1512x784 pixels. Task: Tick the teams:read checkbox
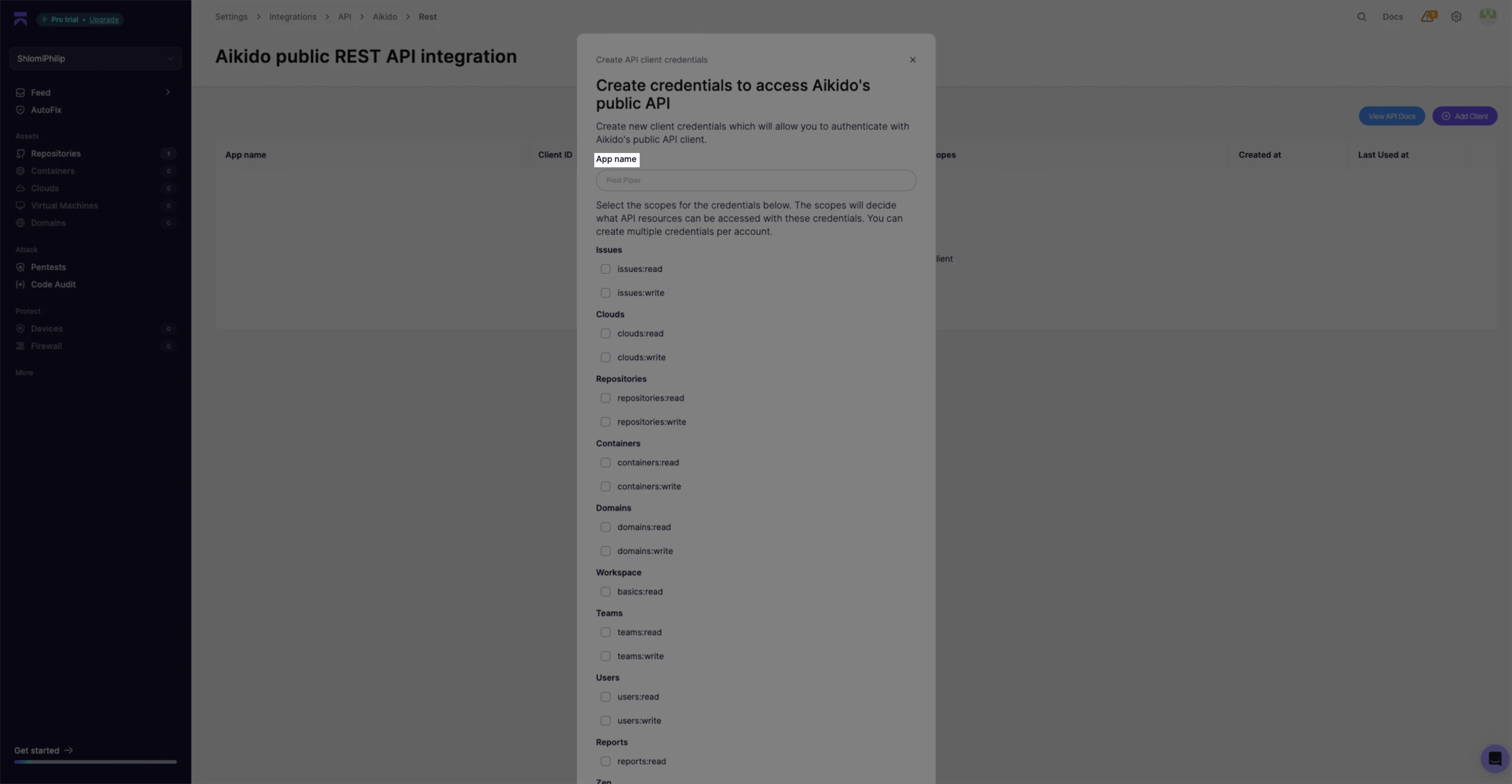[606, 632]
